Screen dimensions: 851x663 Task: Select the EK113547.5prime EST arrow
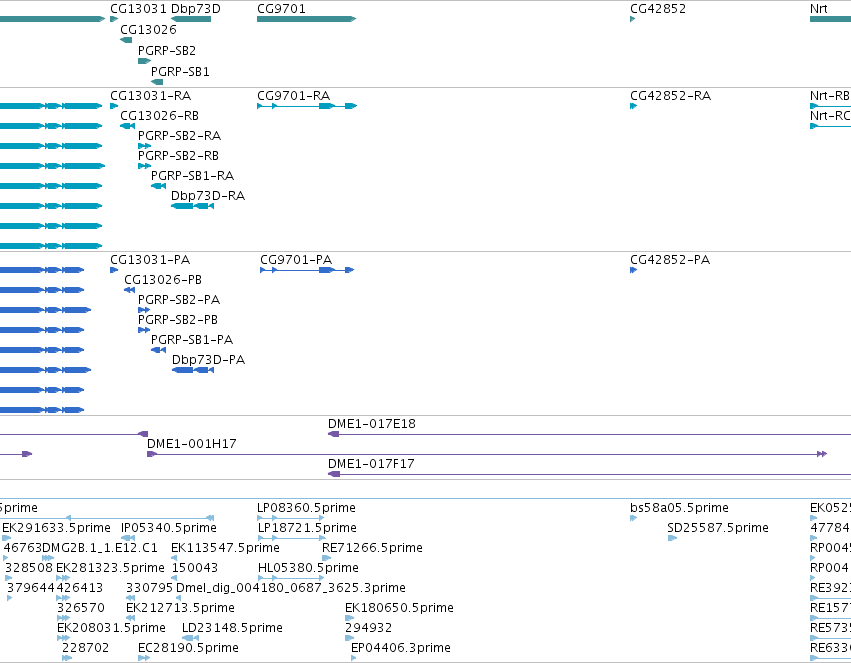[174, 558]
